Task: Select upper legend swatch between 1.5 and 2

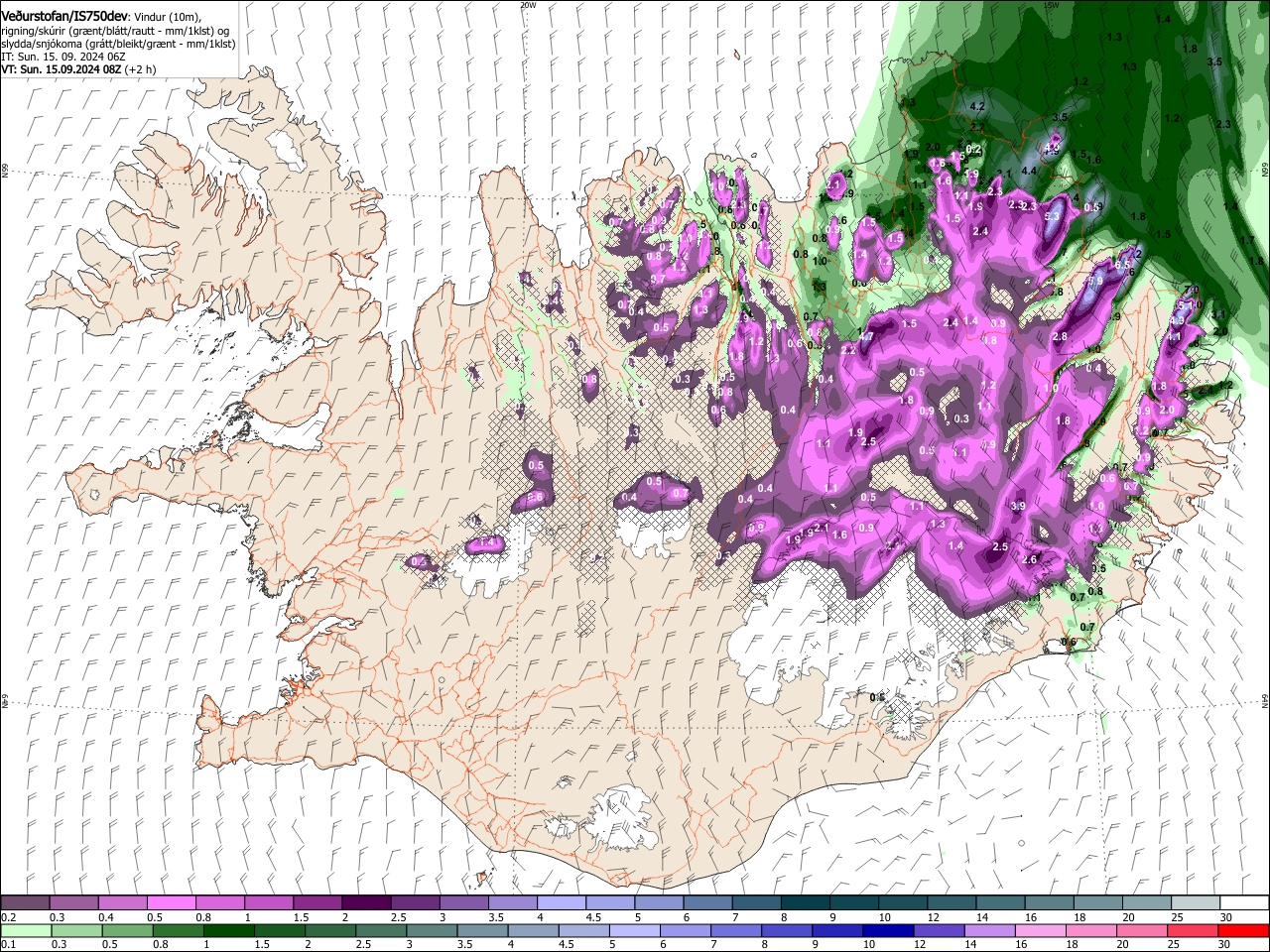Action: 317,903
